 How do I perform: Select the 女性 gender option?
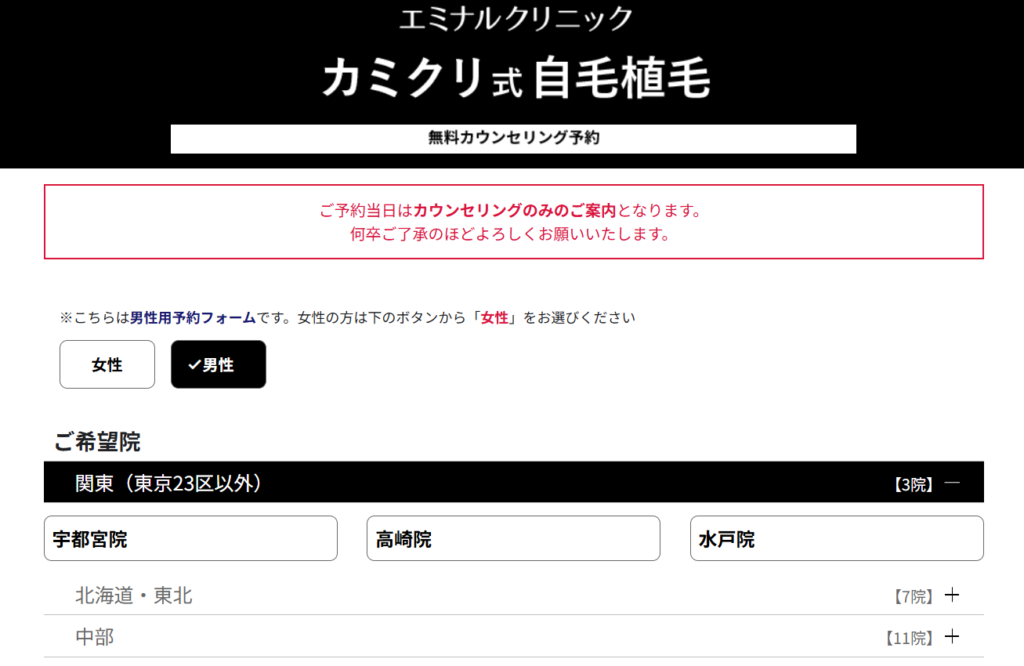[107, 364]
